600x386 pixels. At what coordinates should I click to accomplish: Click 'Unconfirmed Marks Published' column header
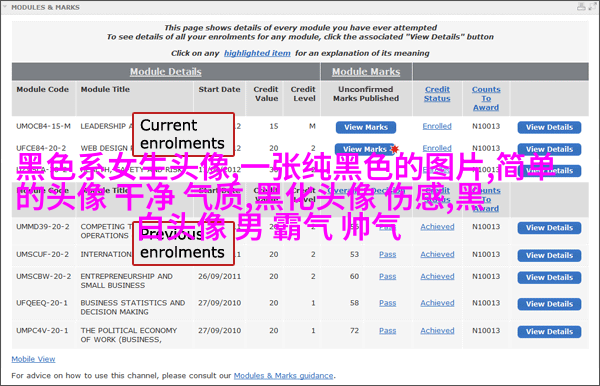tap(366, 94)
